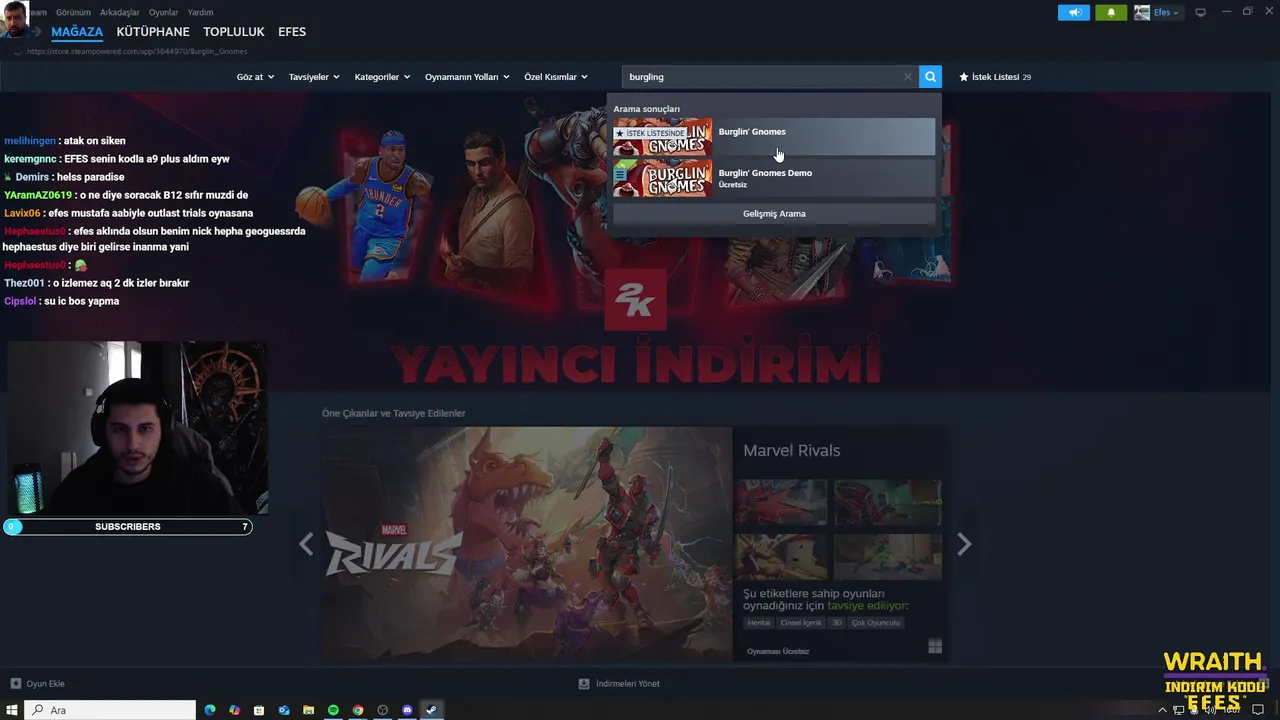Open File Explorer from taskbar
This screenshot has width=1280, height=720.
[309, 710]
